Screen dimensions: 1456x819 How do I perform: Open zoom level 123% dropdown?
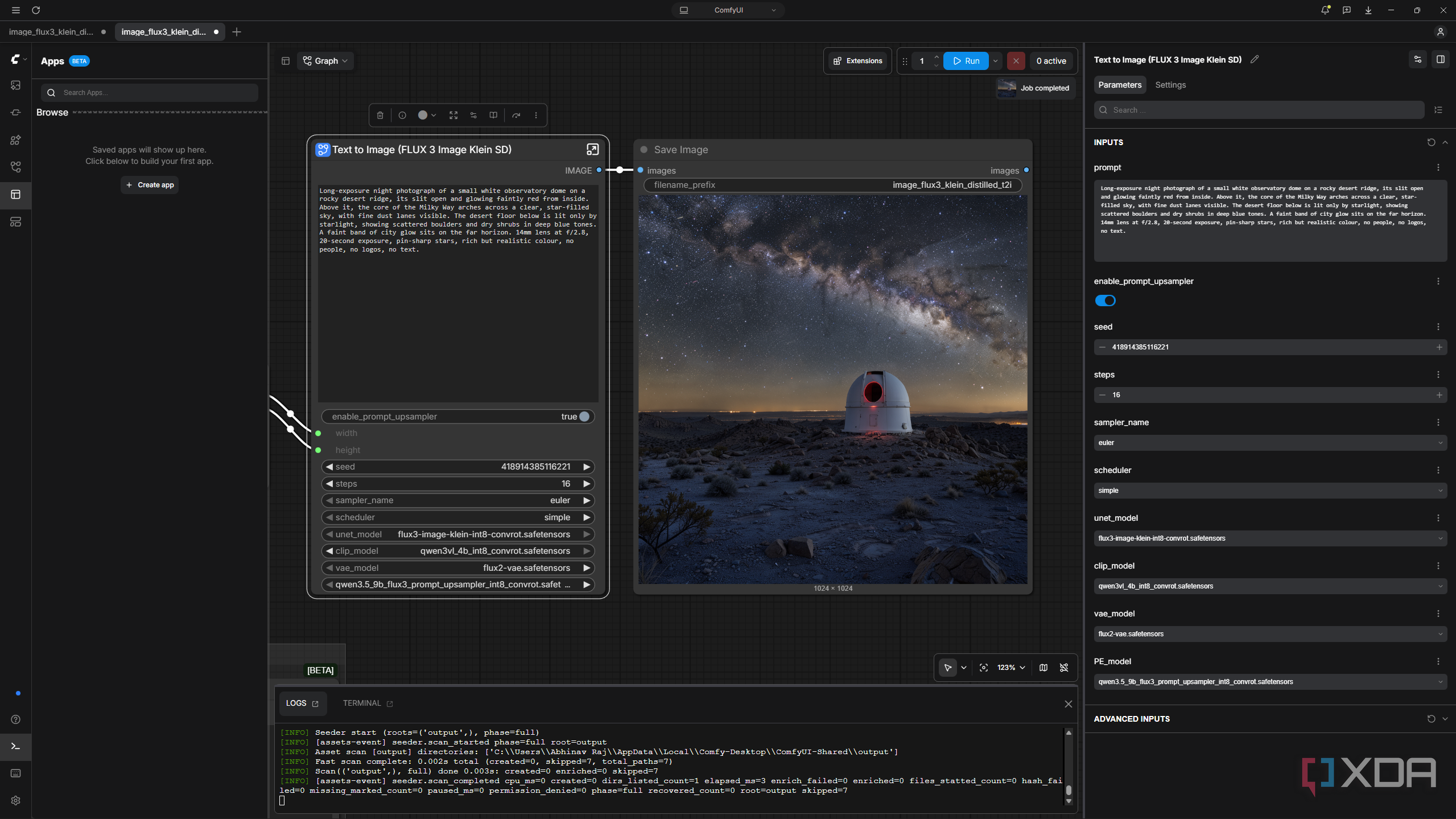point(1011,668)
